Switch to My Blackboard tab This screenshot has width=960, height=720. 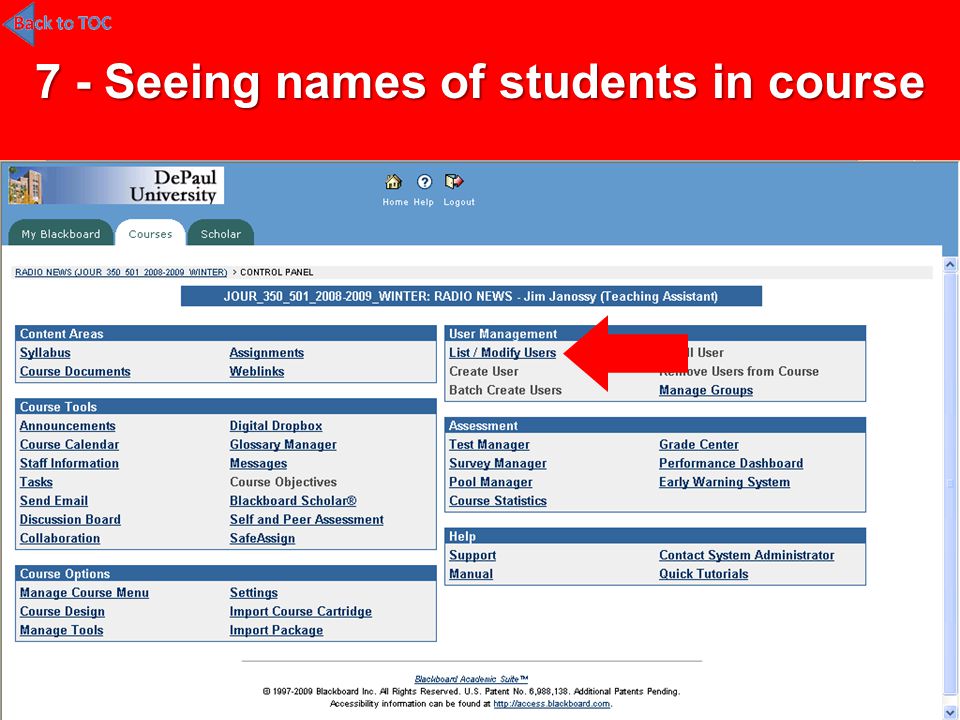[x=61, y=234]
